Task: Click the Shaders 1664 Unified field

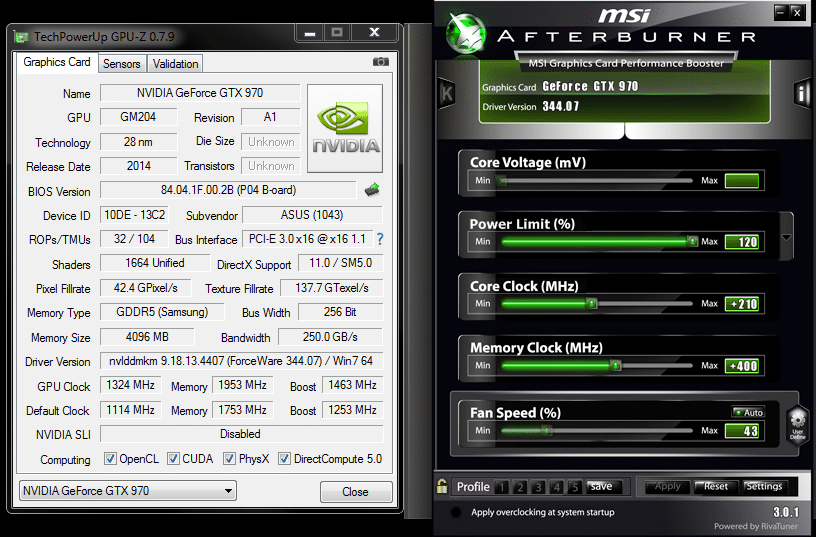Action: click(155, 263)
